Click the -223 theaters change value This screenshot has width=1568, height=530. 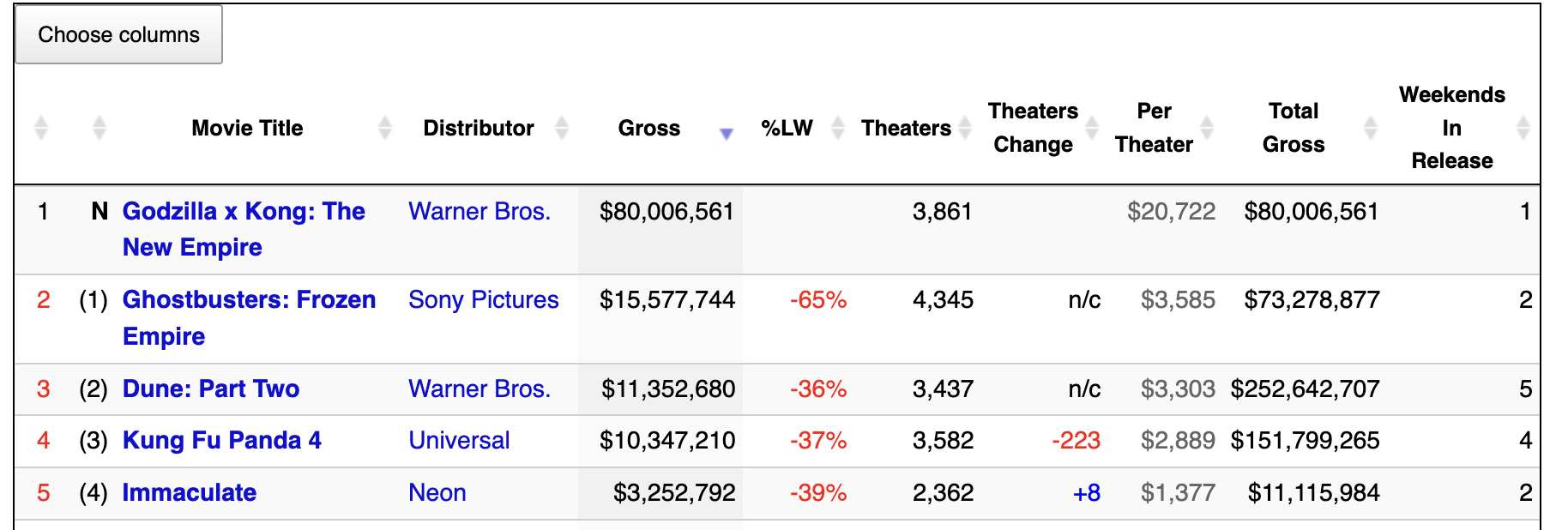[x=1076, y=440]
